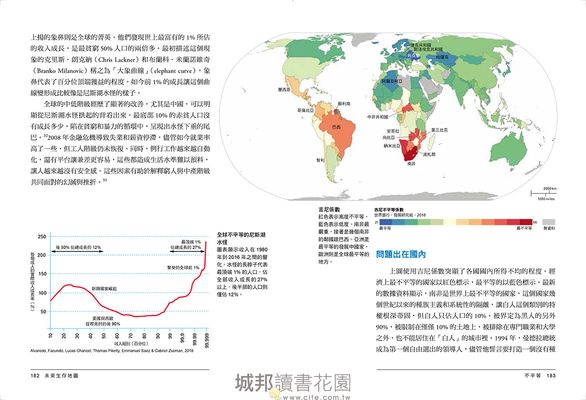The width and height of the screenshot is (586, 400).
Task: Click the blue heading 問題出在國內
Action: [x=401, y=255]
